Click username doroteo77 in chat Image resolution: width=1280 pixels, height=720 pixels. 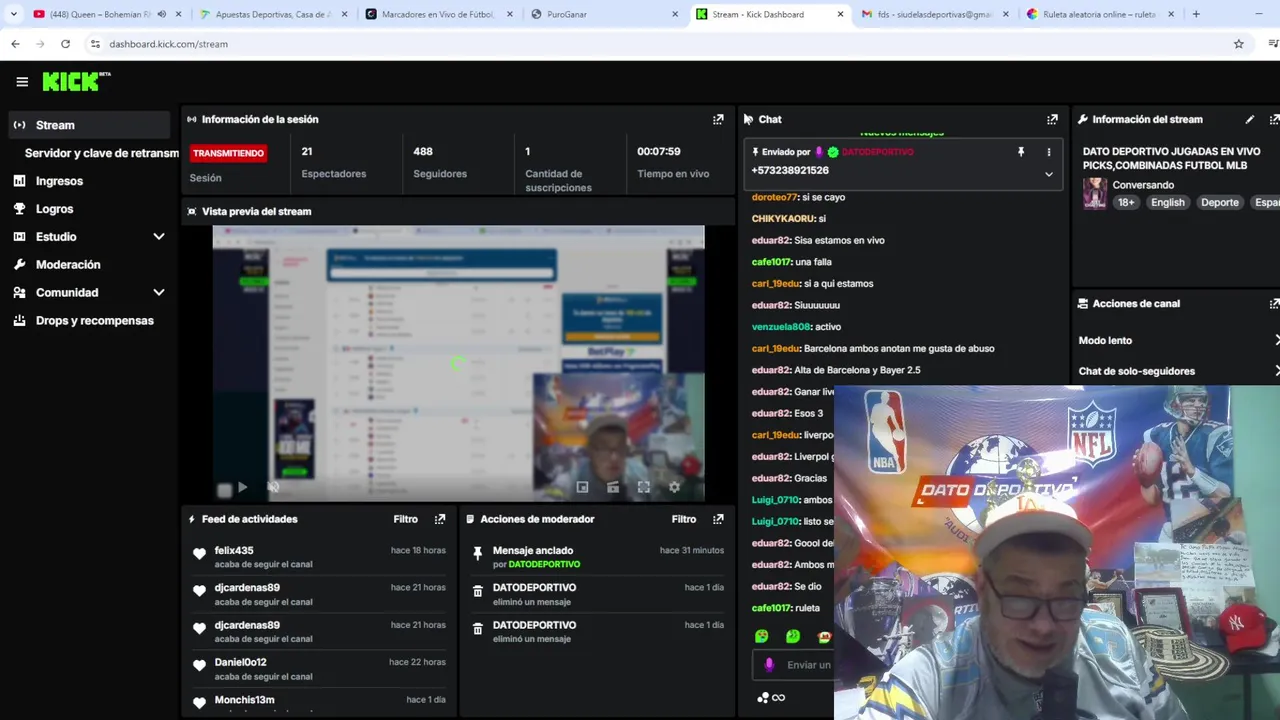click(774, 197)
